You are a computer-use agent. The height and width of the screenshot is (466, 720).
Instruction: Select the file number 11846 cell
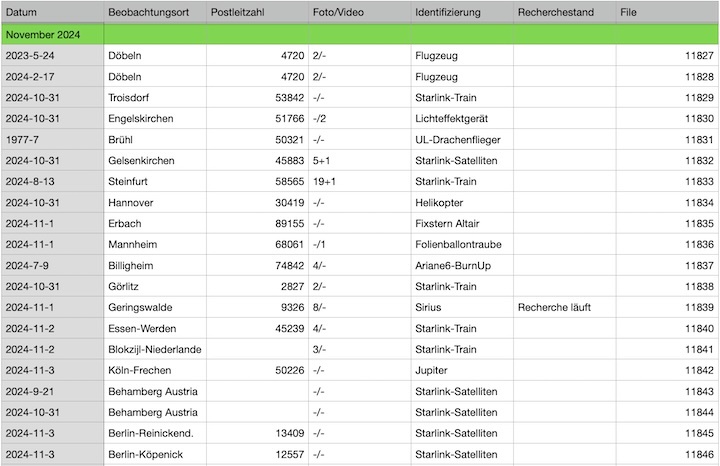[699, 454]
